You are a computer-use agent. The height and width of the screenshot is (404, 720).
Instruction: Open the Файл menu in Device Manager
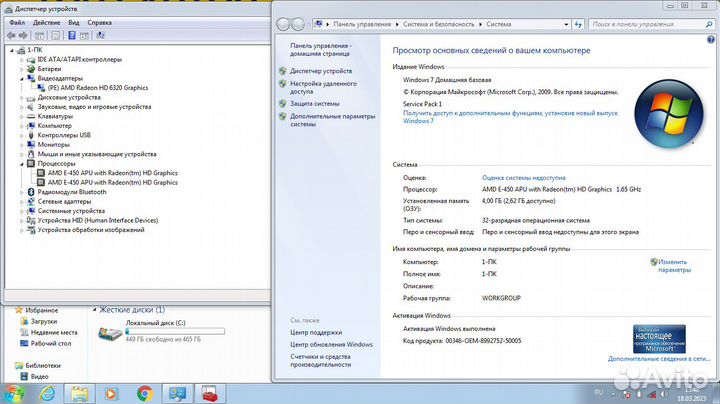pyautogui.click(x=17, y=22)
